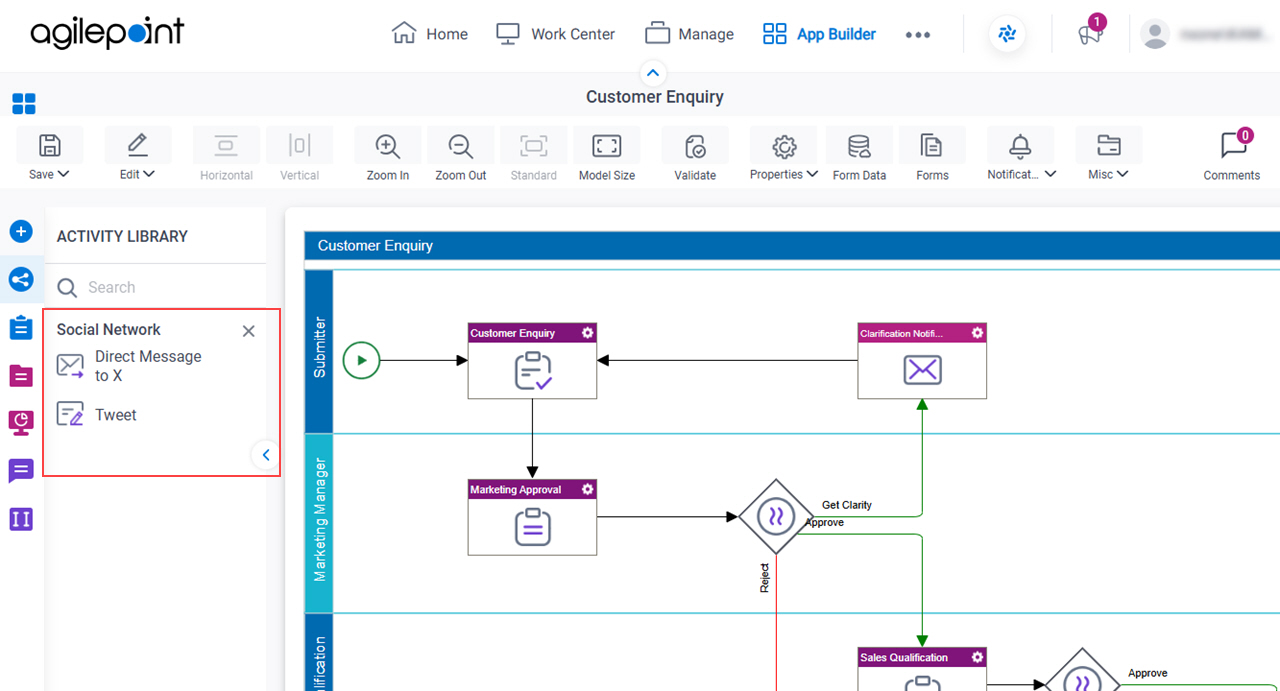Click the AgilePoint pinwheel icon
1280x691 pixels.
click(x=1007, y=34)
